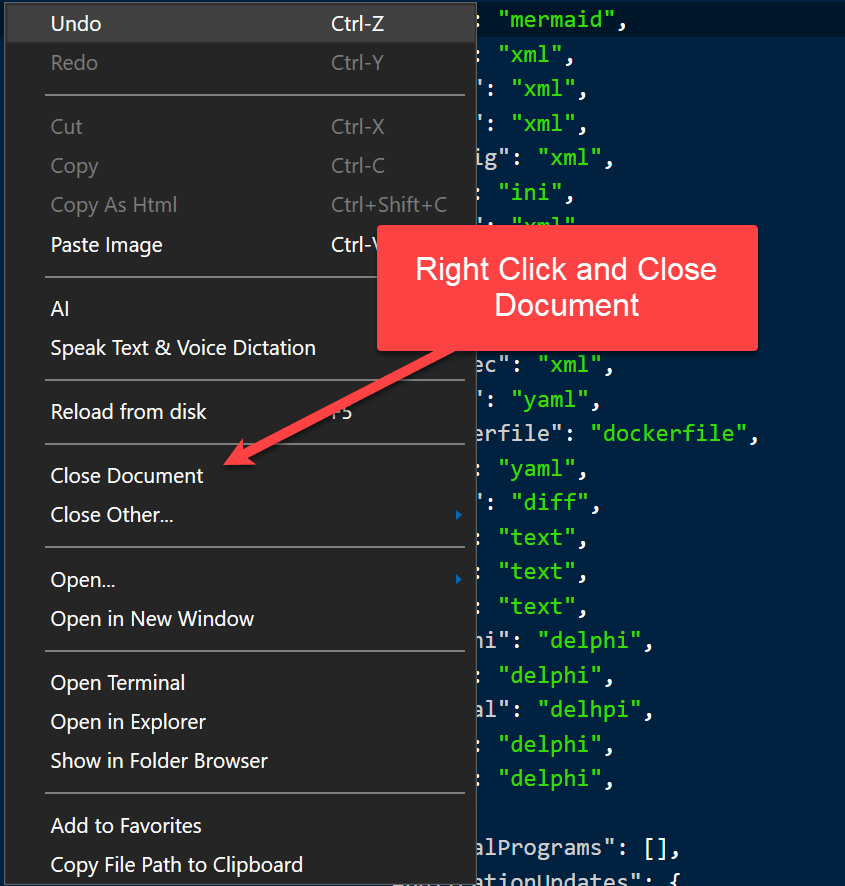Expand the Close Other... submenu arrow
Screen dimensions: 845x886
point(458,515)
